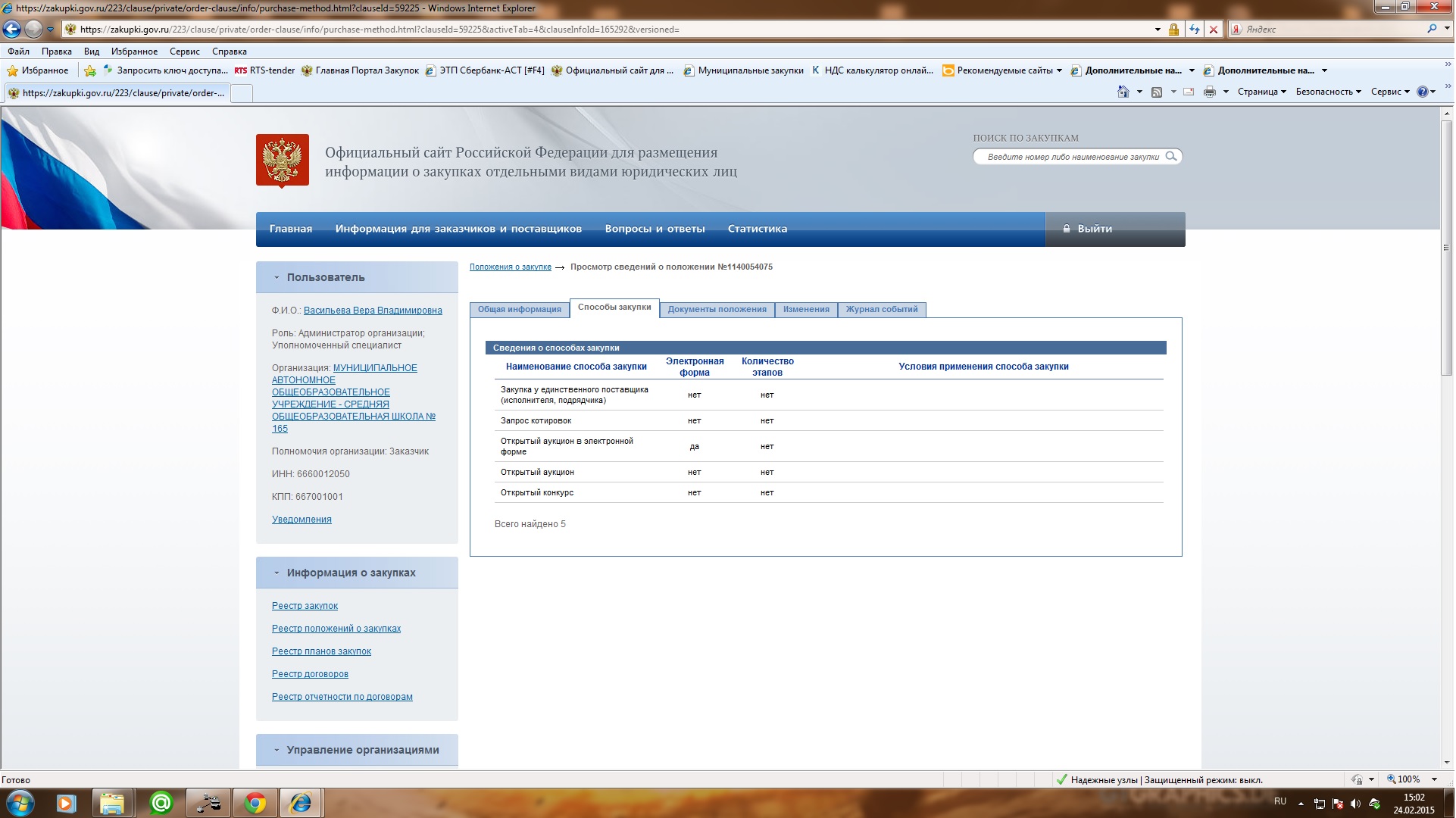Click the Выйти logout button

[1094, 229]
